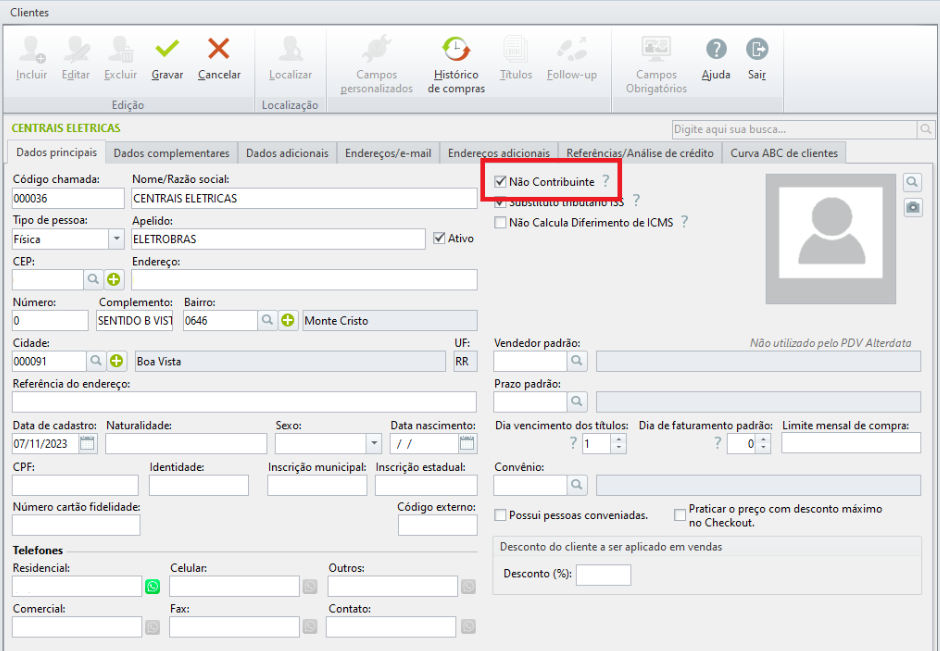Click the Sair exit icon
The height and width of the screenshot is (651, 940).
[x=757, y=50]
